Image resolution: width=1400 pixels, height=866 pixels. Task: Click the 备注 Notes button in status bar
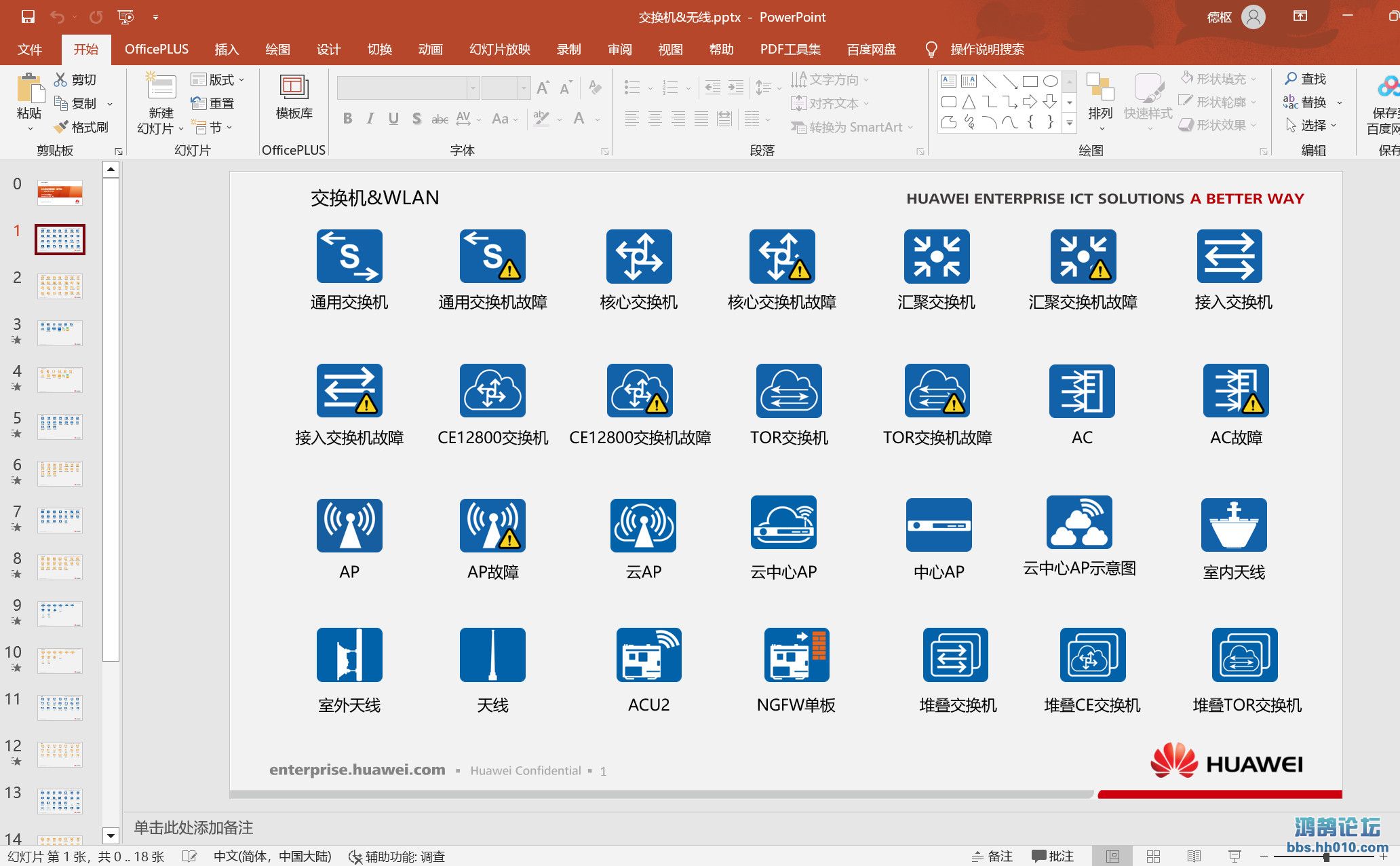pyautogui.click(x=992, y=856)
